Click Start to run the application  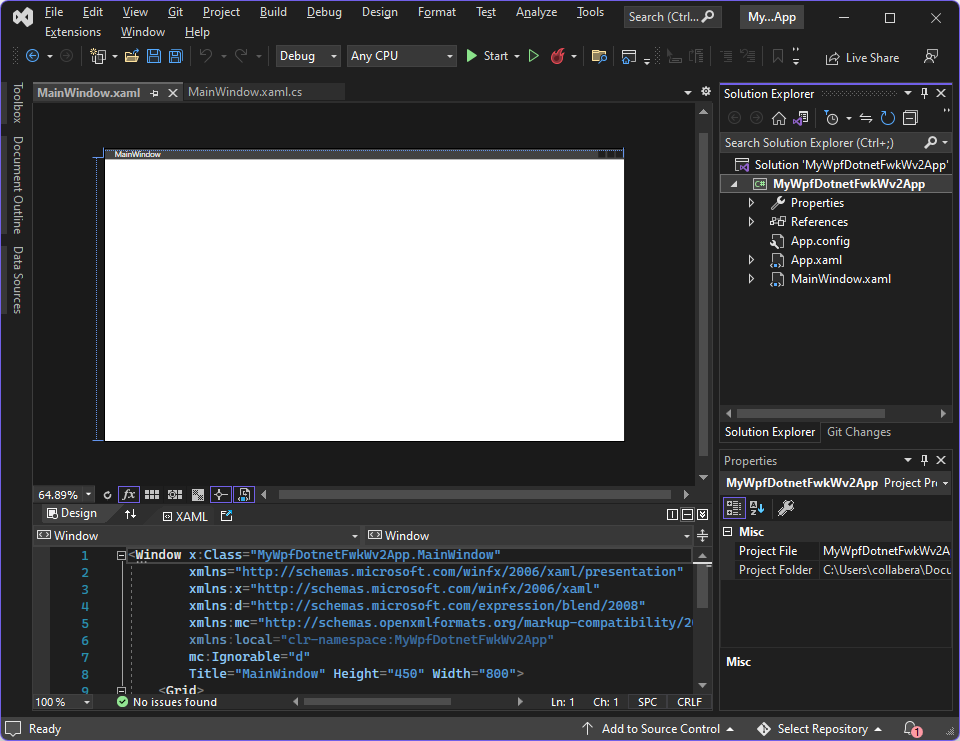(488, 55)
